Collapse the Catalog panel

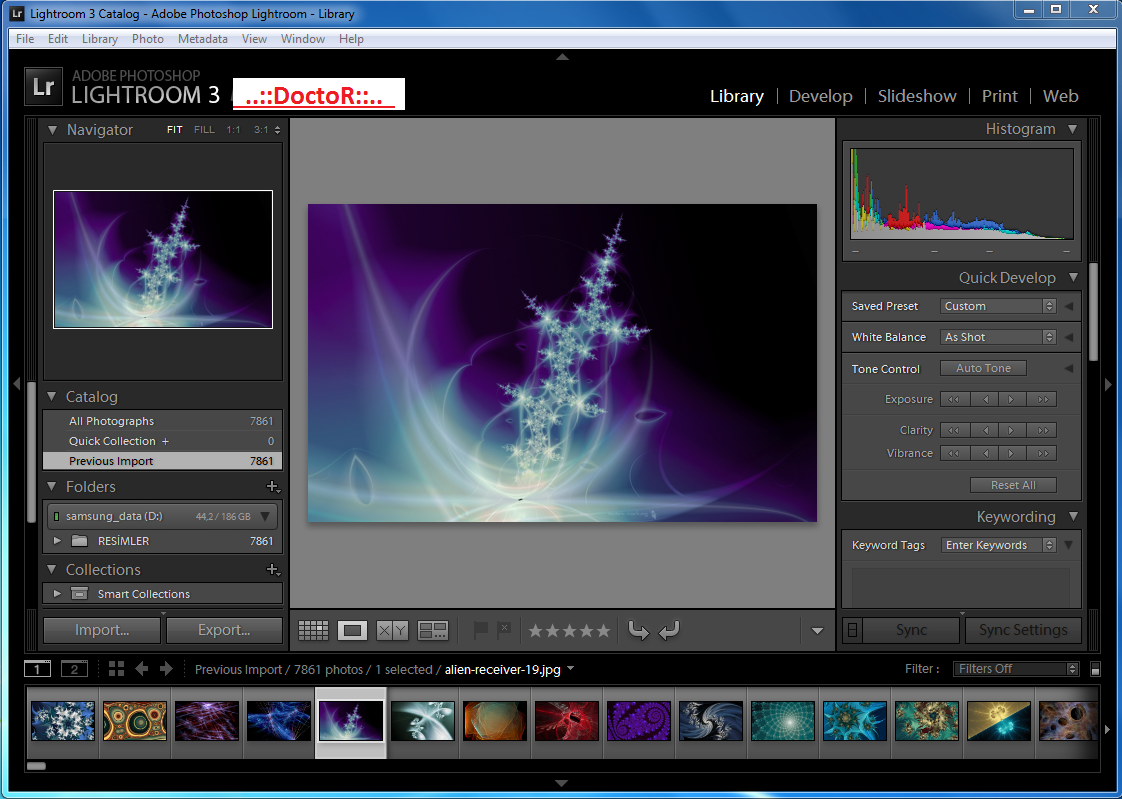pyautogui.click(x=52, y=396)
